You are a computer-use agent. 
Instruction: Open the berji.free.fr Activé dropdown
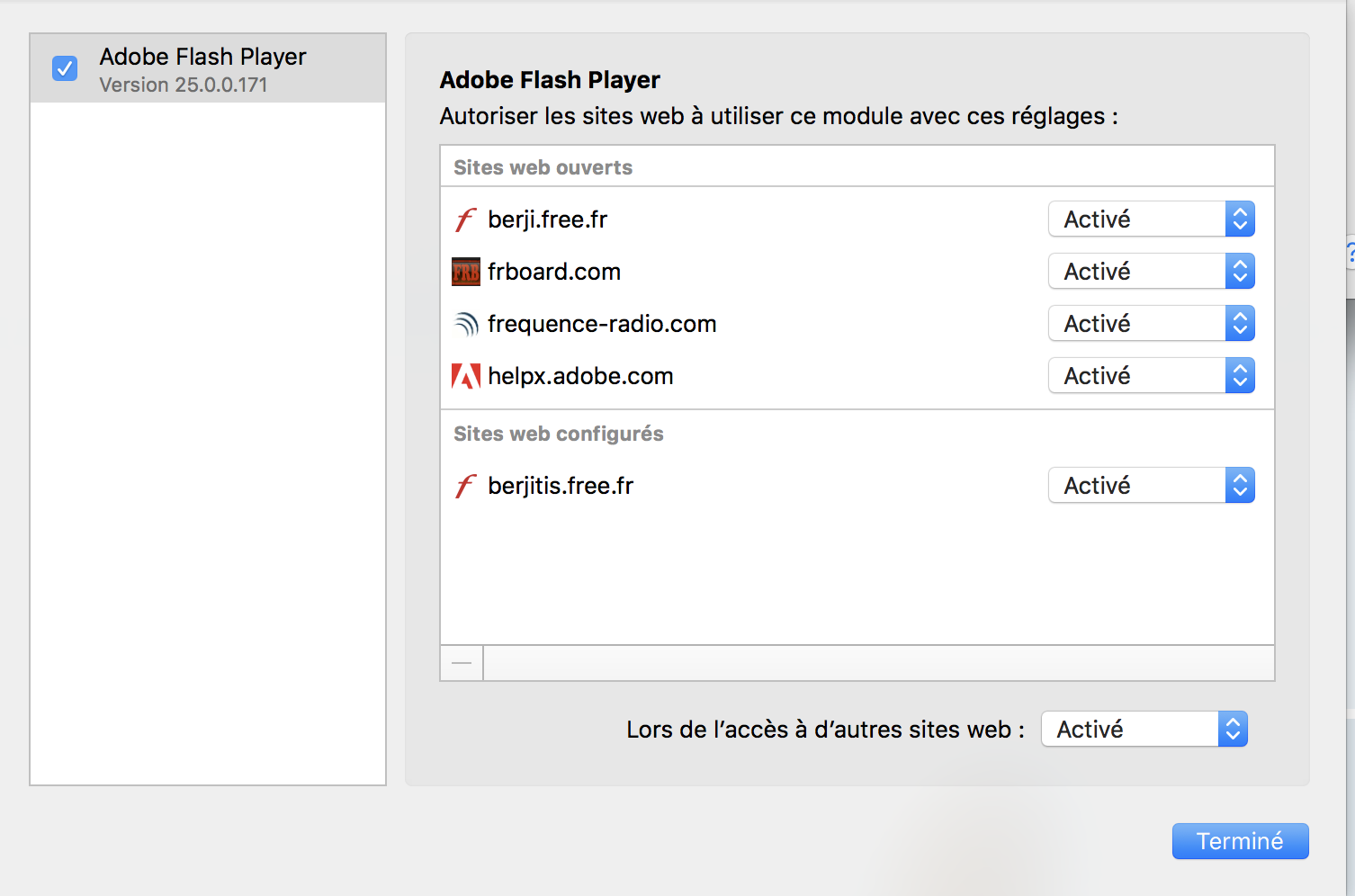[x=1151, y=220]
